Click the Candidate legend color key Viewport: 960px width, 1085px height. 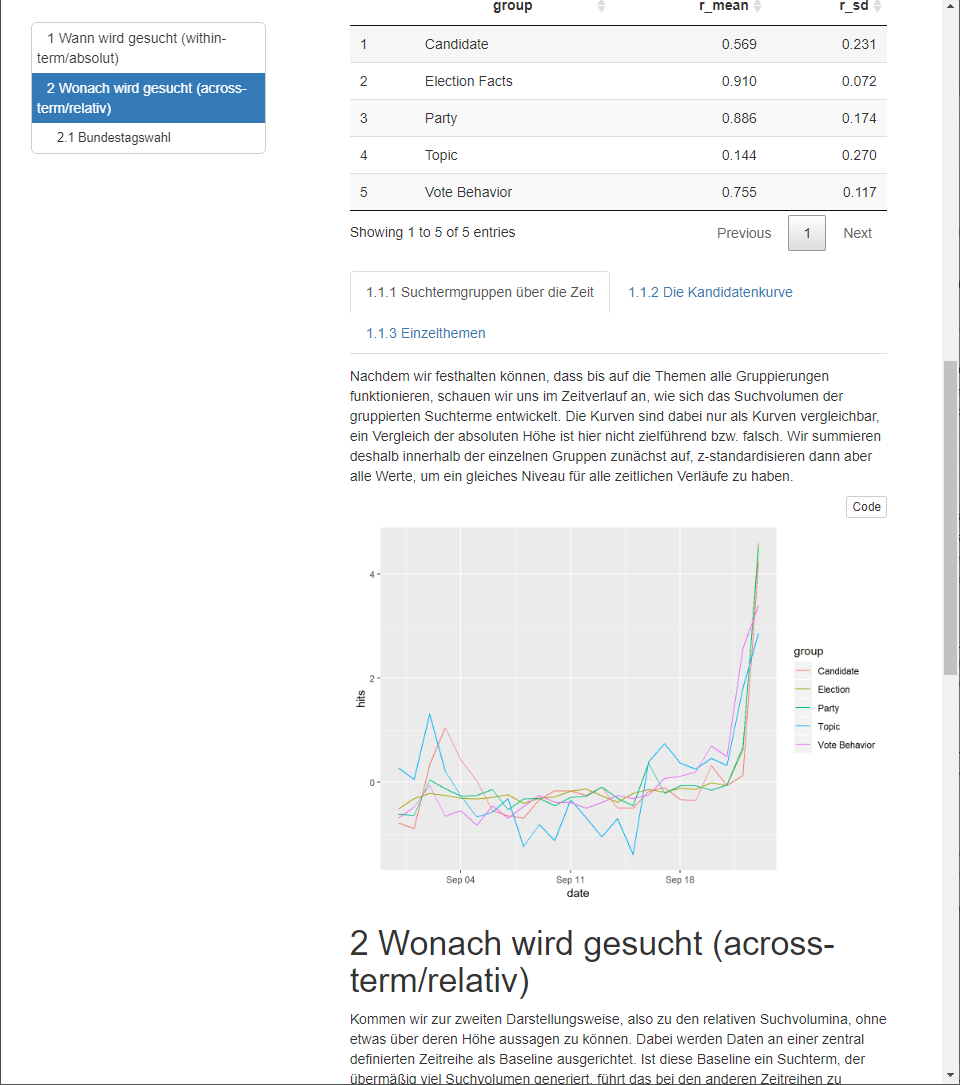pos(803,671)
